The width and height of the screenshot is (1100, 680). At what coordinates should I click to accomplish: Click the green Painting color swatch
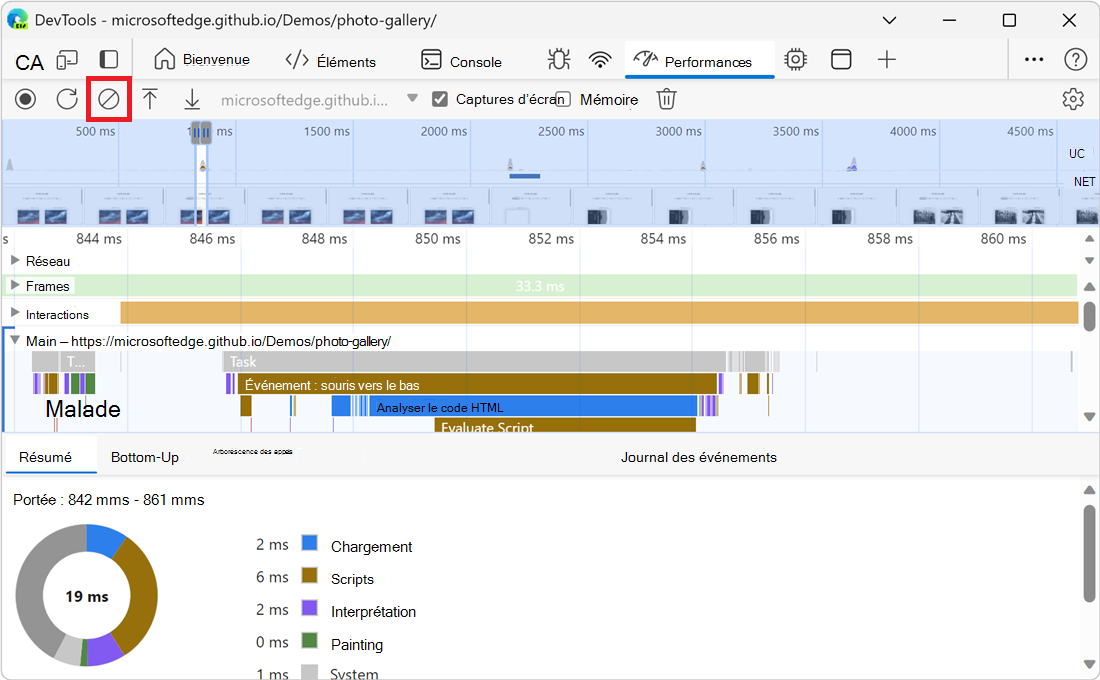(x=309, y=641)
